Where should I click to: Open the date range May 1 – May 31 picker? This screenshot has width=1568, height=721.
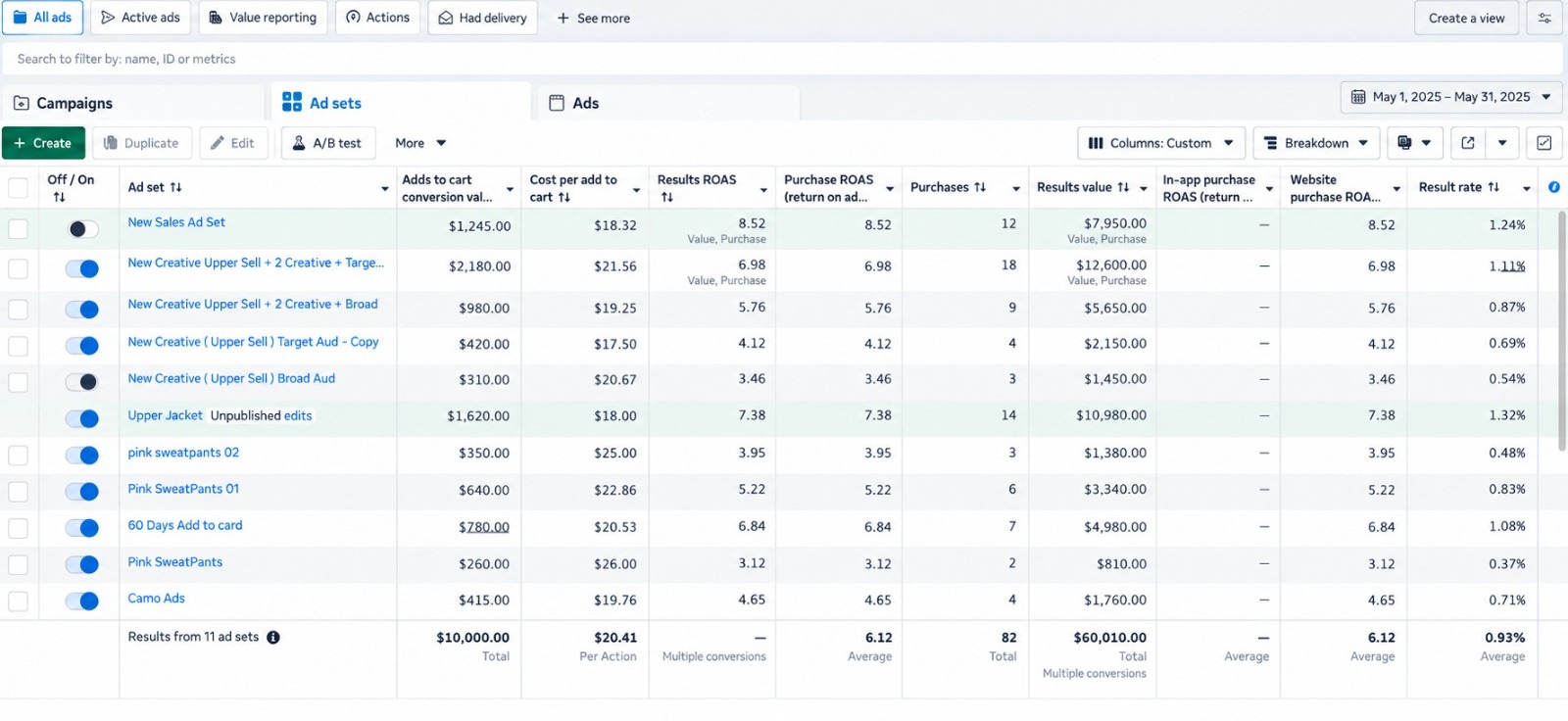[x=1451, y=97]
